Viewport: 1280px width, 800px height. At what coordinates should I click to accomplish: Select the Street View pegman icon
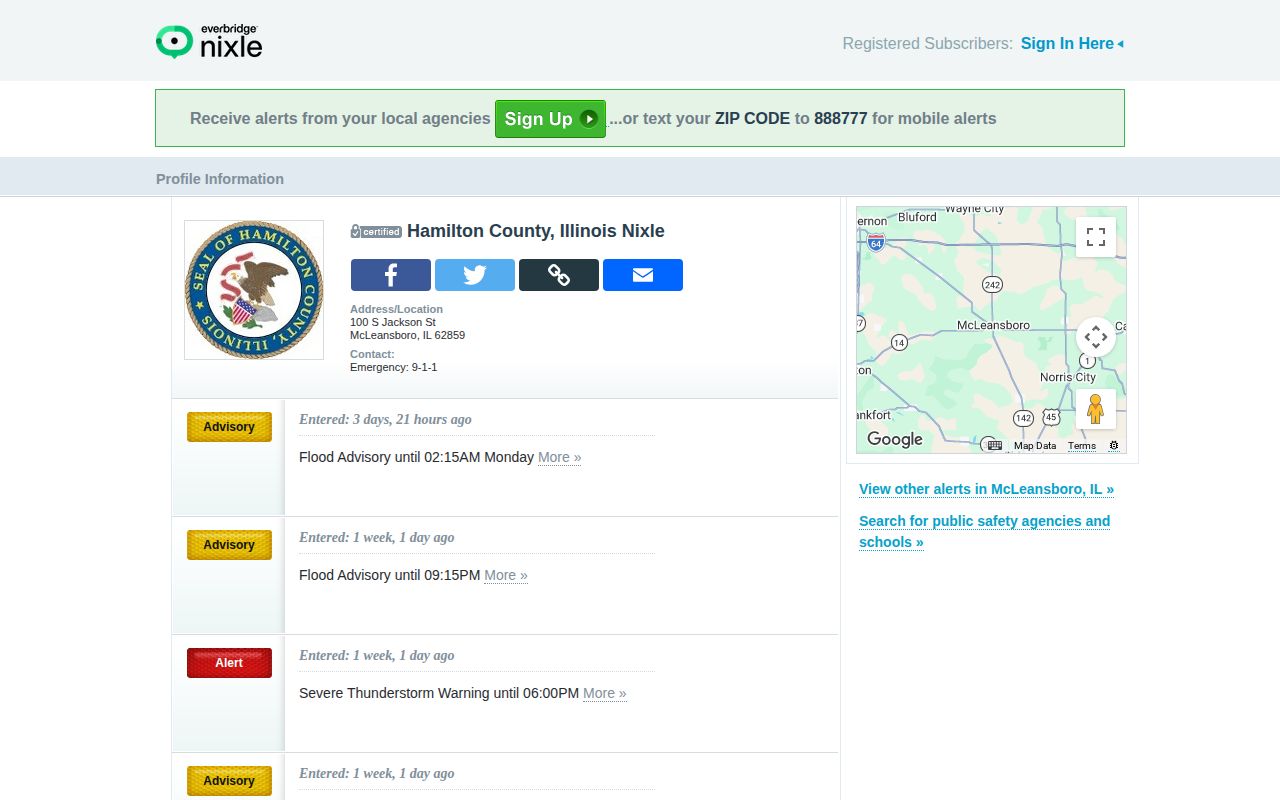tap(1096, 409)
